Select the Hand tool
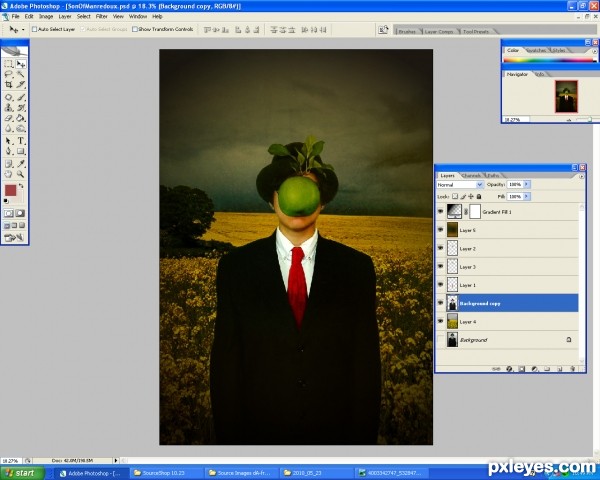The height and width of the screenshot is (480, 600). [x=9, y=175]
